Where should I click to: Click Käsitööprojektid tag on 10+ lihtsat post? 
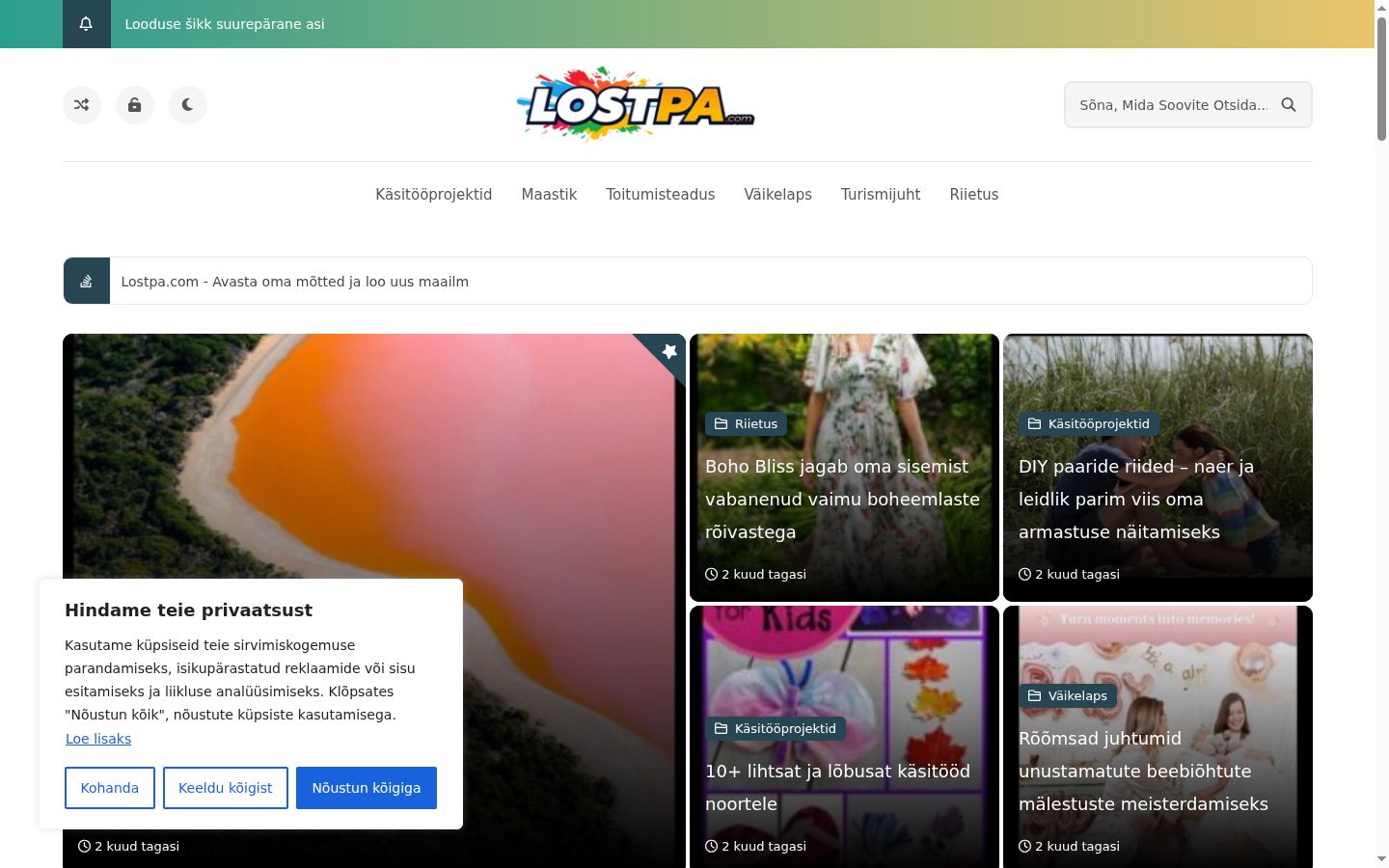pos(776,728)
